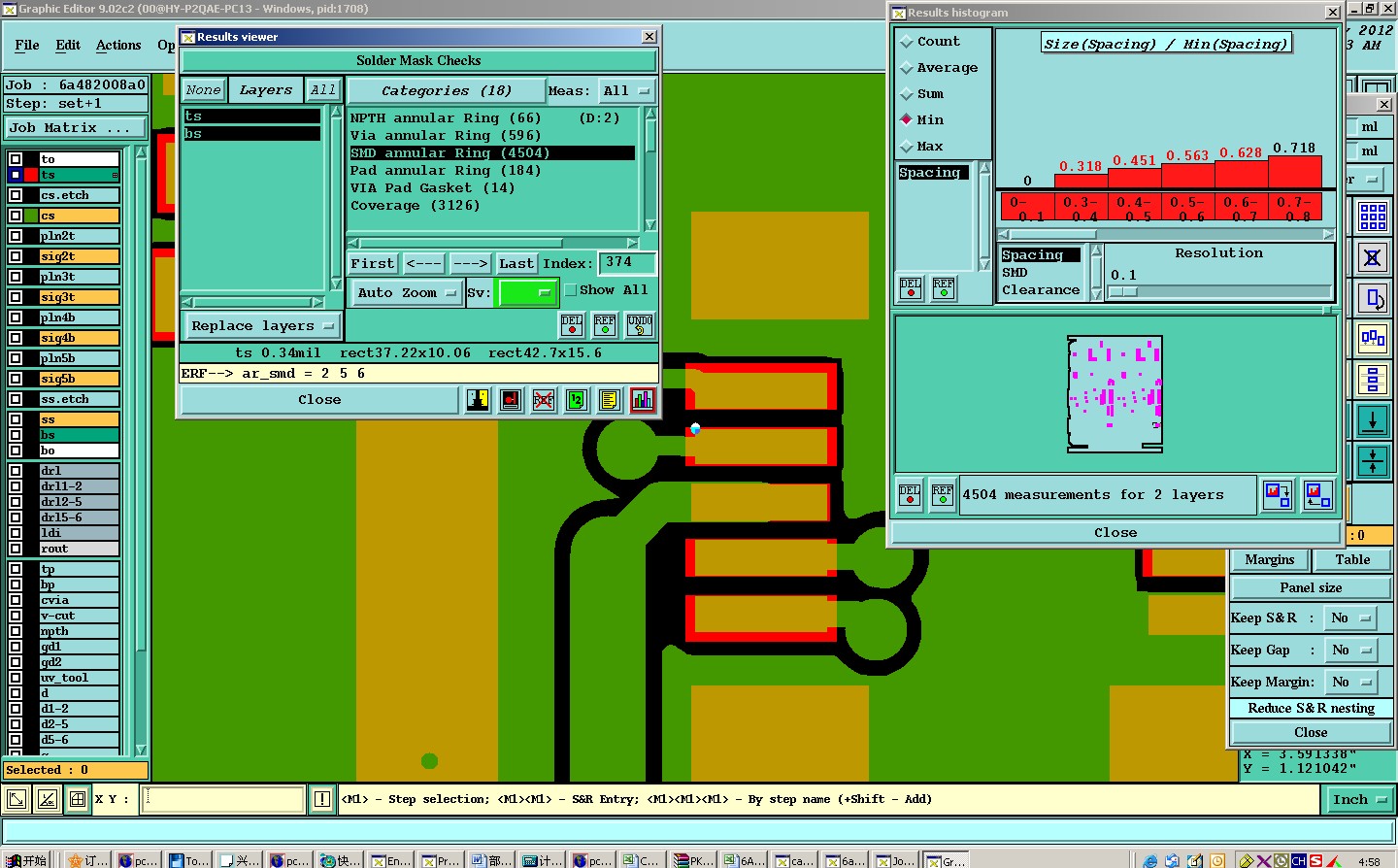Screen dimensions: 1398x868
Task: Open the Keep Margin No dropdown
Action: [1351, 683]
